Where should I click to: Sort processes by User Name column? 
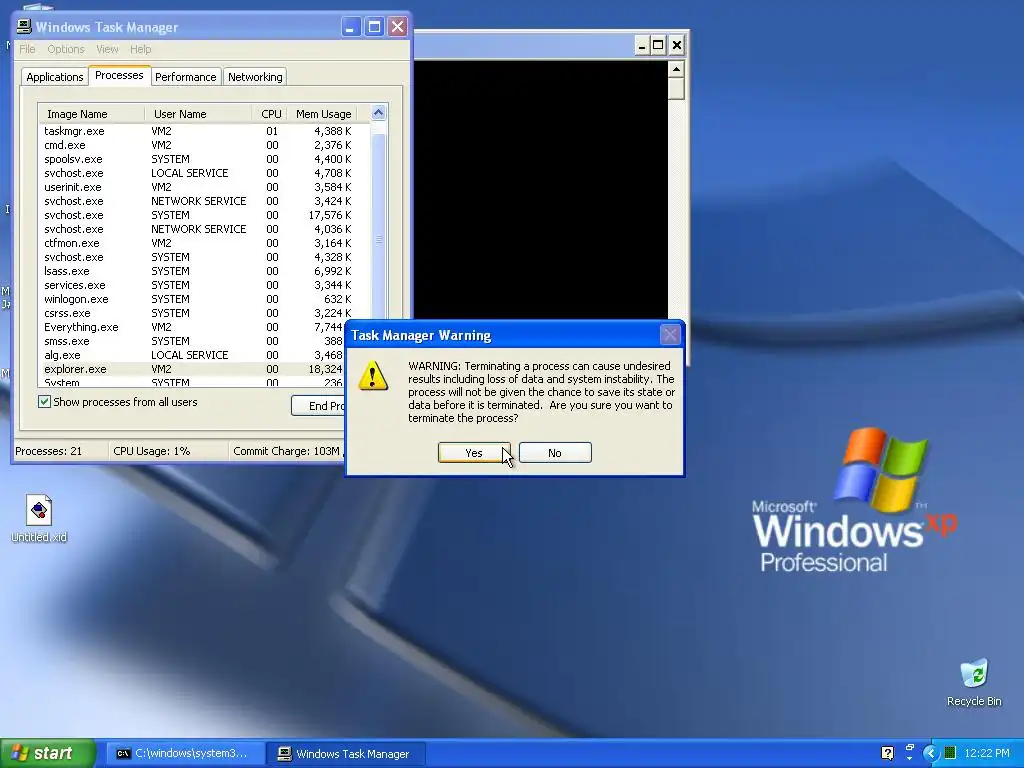click(199, 114)
